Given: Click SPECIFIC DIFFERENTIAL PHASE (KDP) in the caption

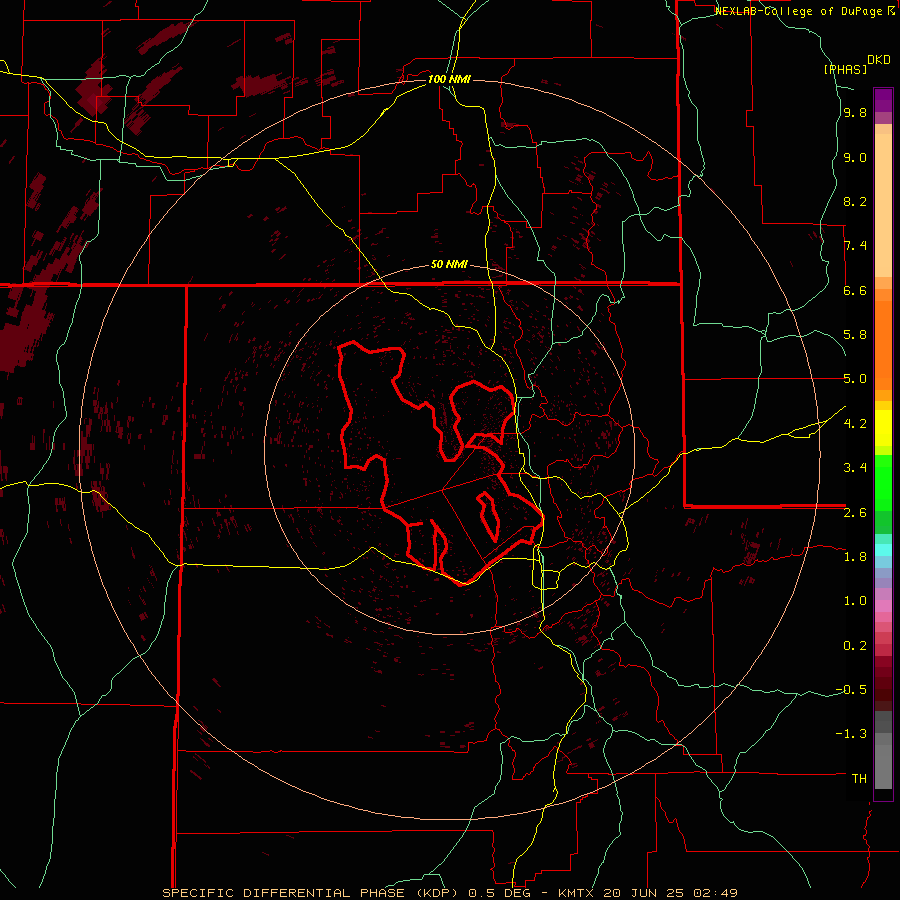Looking at the screenshot, I should pos(312,893).
